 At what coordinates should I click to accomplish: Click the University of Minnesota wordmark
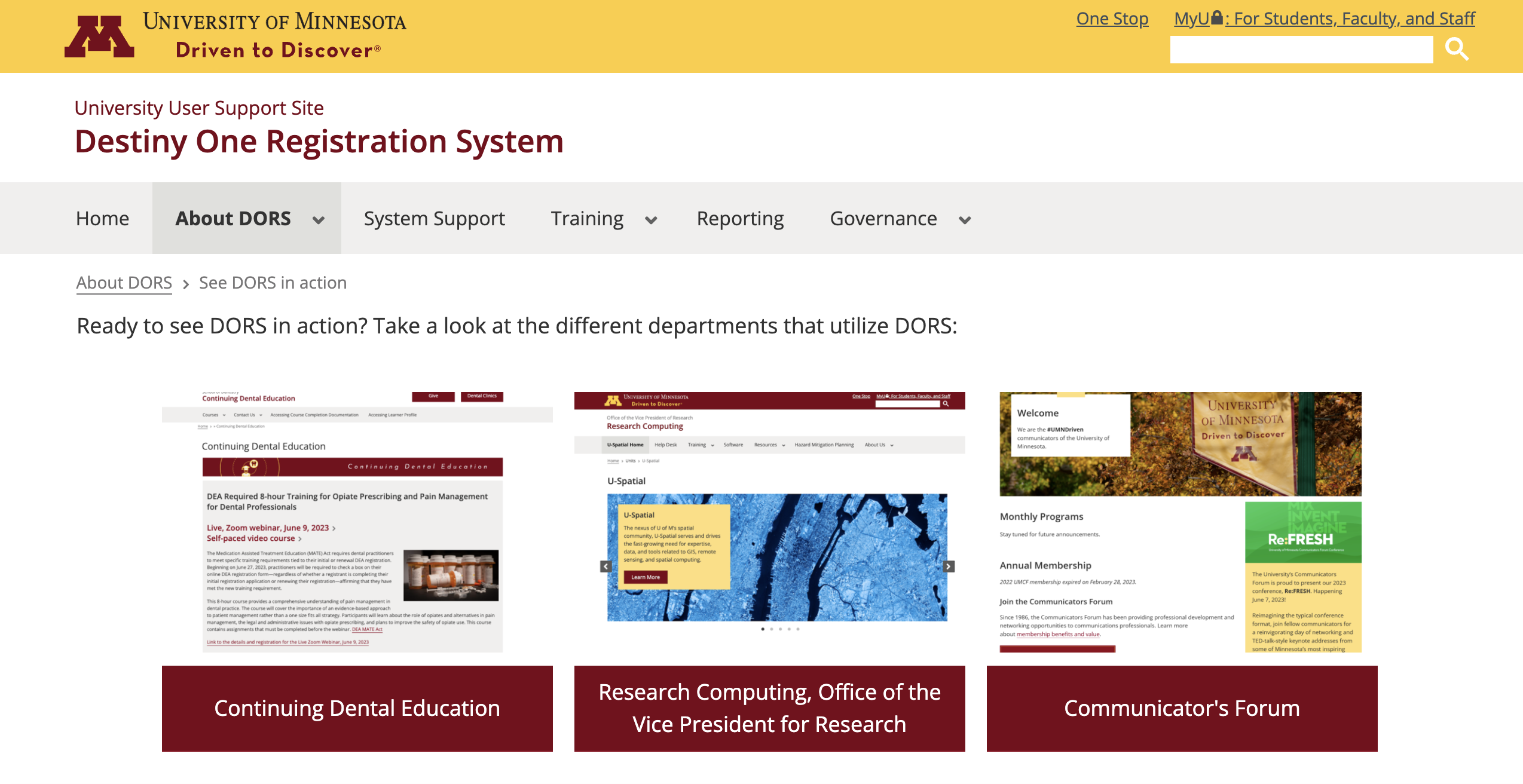tap(274, 22)
